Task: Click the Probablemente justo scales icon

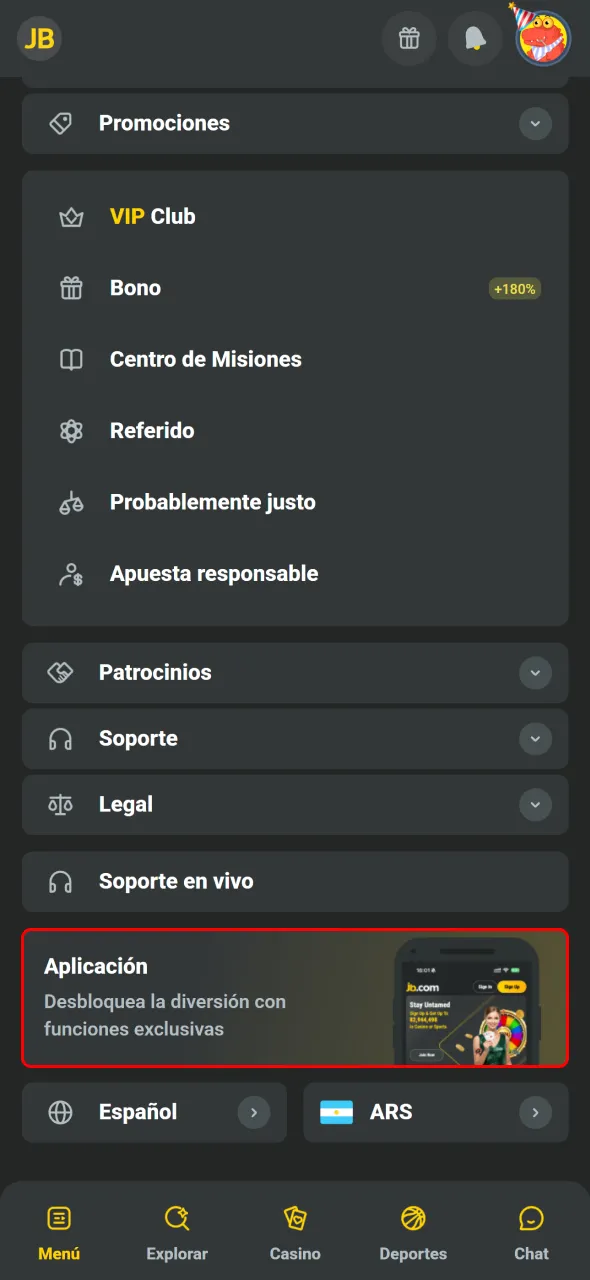Action: (71, 502)
